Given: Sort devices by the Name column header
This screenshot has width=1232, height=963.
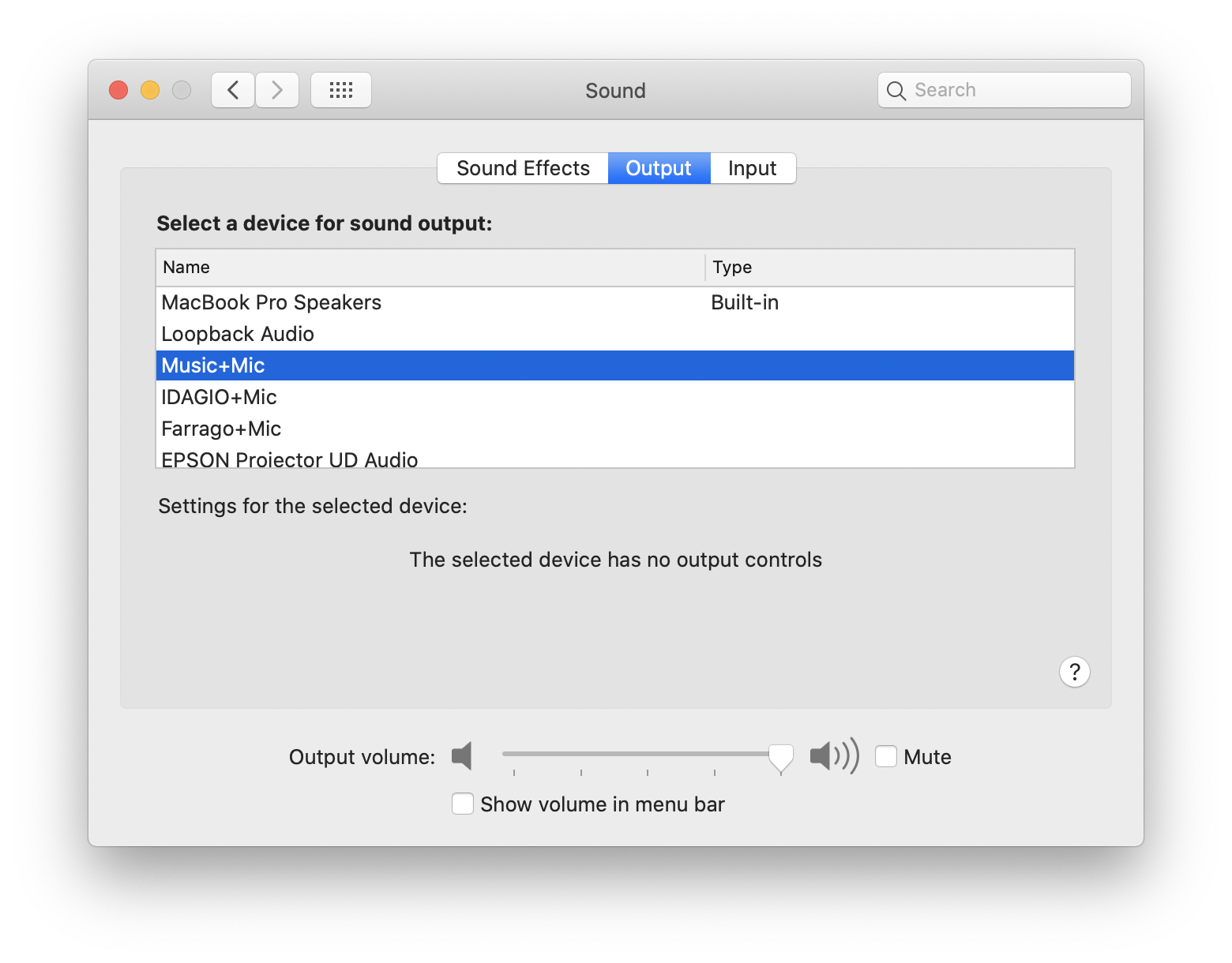Looking at the screenshot, I should (430, 268).
